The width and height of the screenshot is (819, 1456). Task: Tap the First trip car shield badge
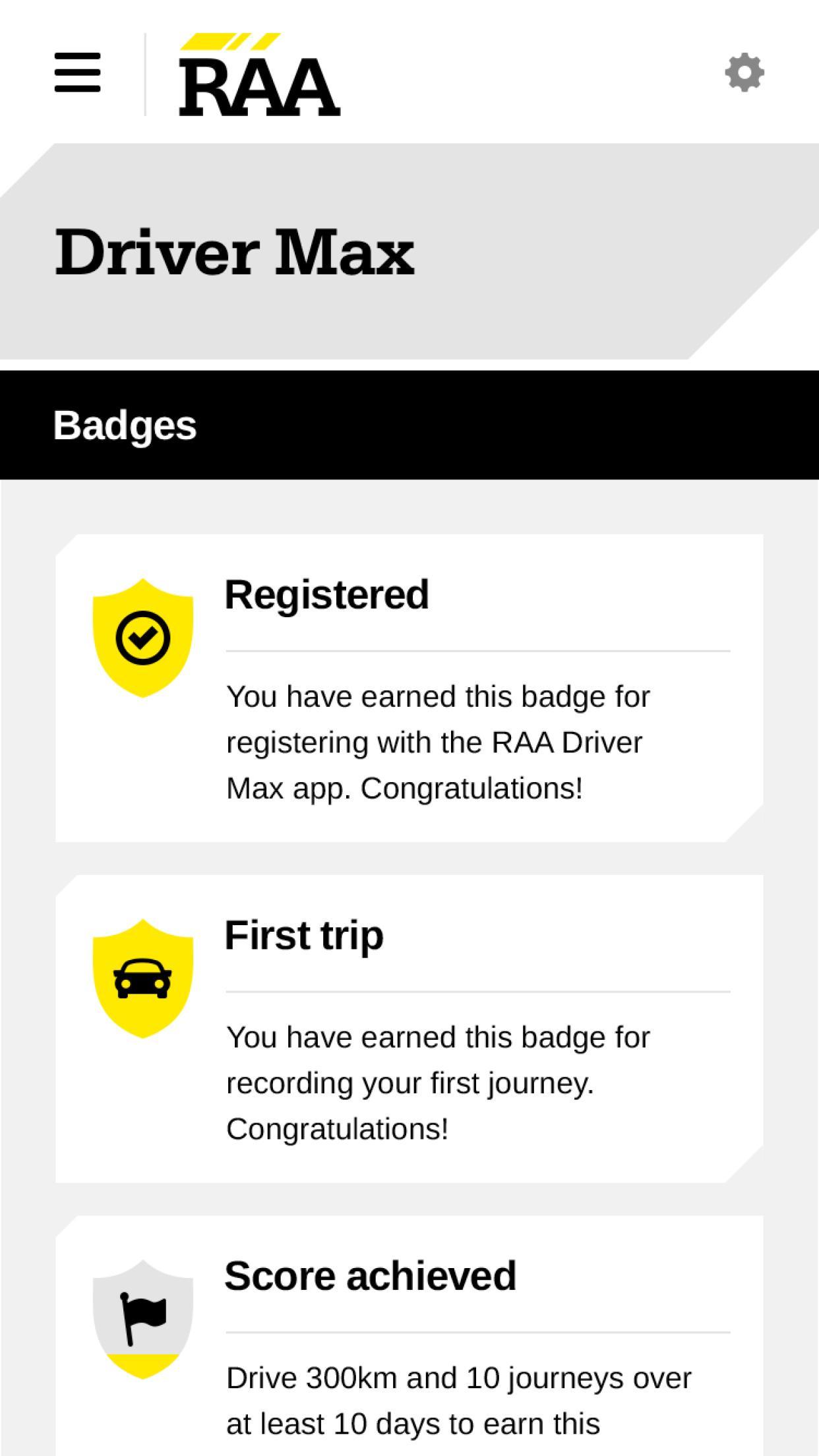click(x=142, y=978)
